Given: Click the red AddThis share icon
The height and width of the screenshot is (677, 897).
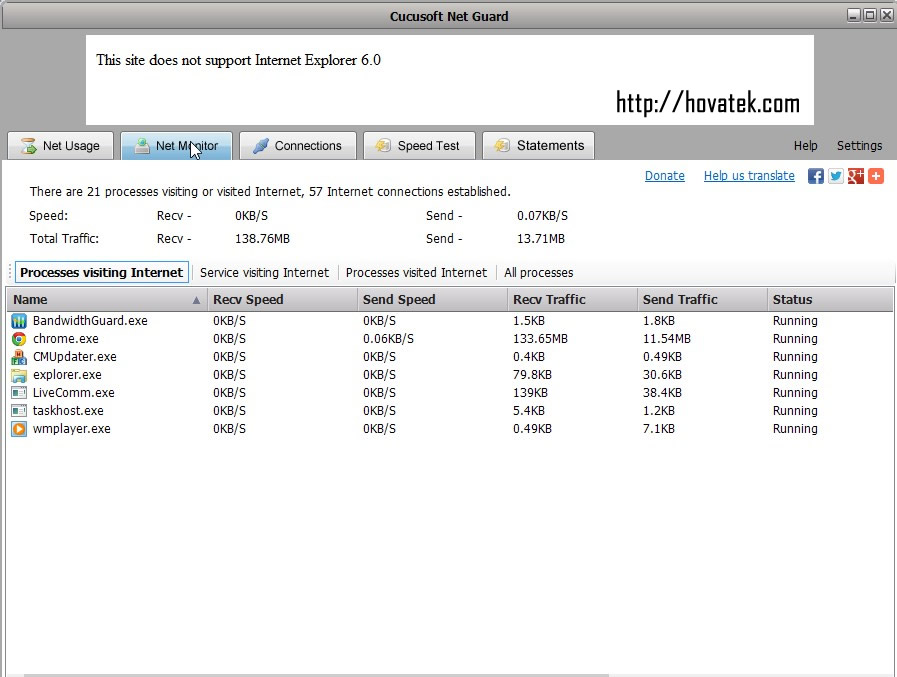Looking at the screenshot, I should click(x=876, y=176).
